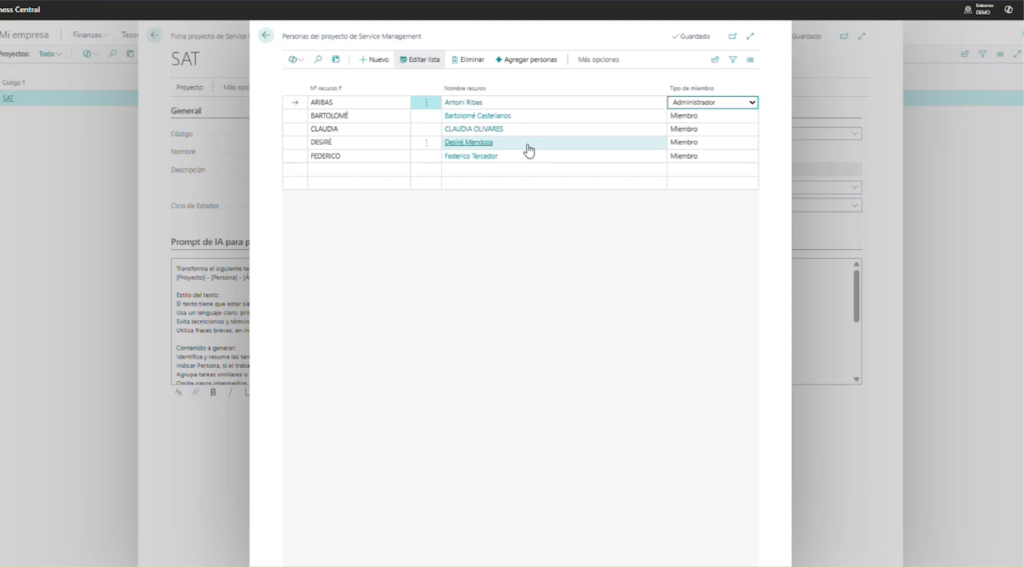This screenshot has width=1024, height=567.
Task: Open the Todo view dropdown
Action: [49, 54]
